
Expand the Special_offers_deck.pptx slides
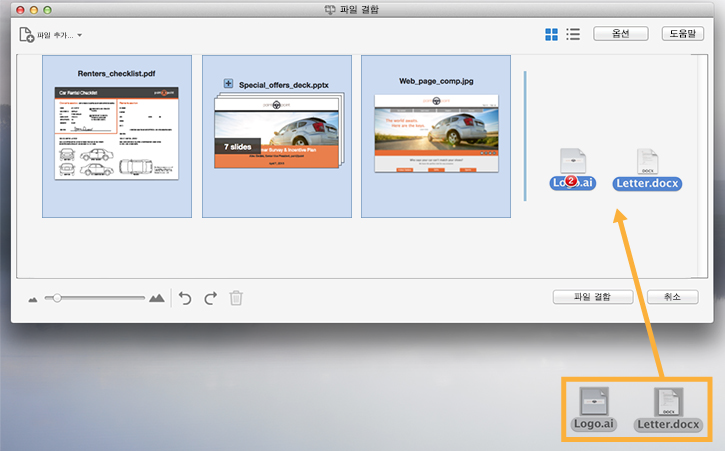pos(228,83)
